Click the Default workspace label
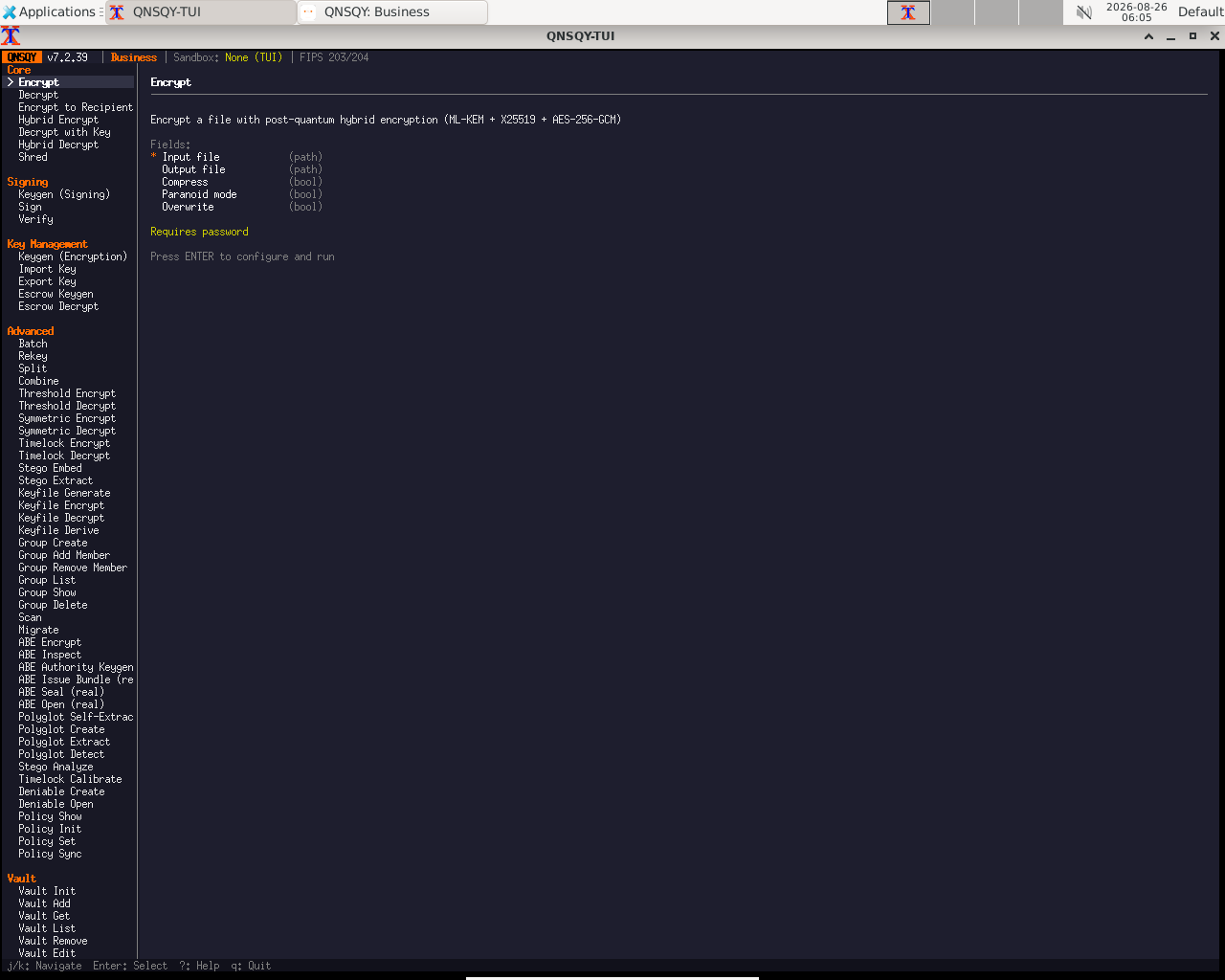This screenshot has width=1225, height=980. (x=1200, y=12)
